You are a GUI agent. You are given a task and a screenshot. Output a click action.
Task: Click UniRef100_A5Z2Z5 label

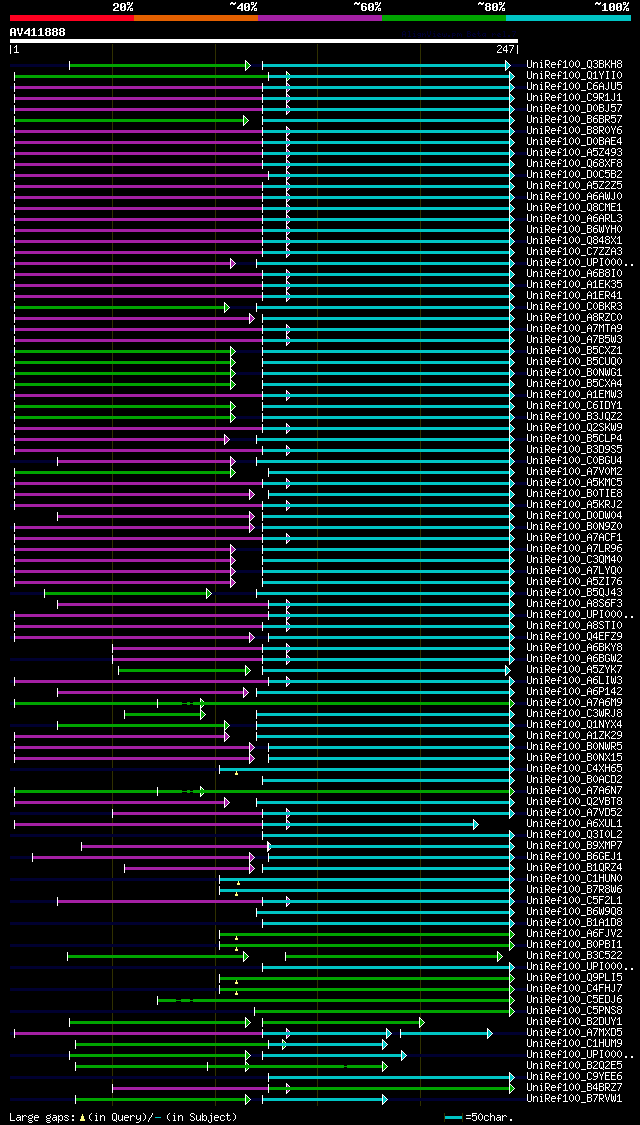pos(574,185)
